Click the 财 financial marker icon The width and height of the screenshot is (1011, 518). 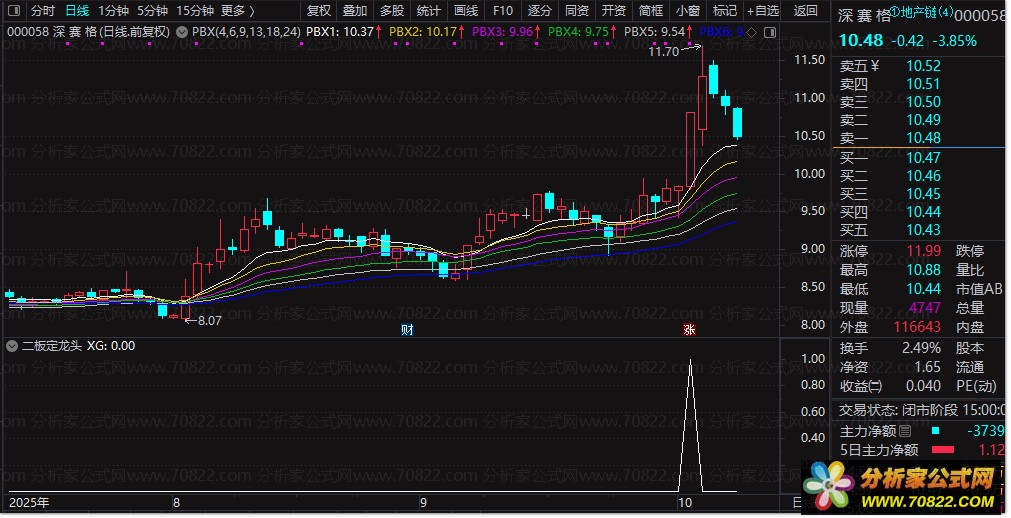pos(407,329)
